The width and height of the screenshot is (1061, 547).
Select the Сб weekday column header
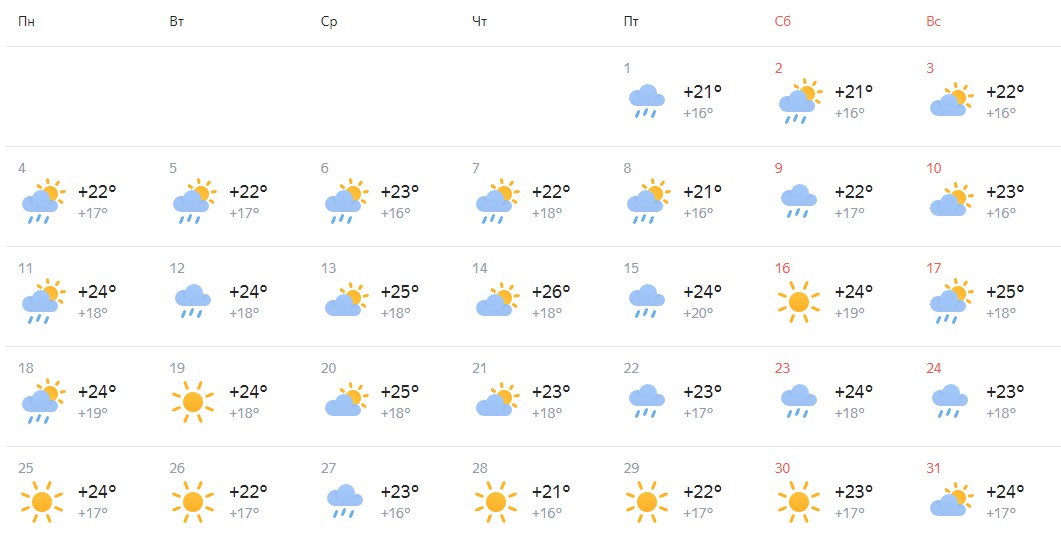click(x=783, y=22)
